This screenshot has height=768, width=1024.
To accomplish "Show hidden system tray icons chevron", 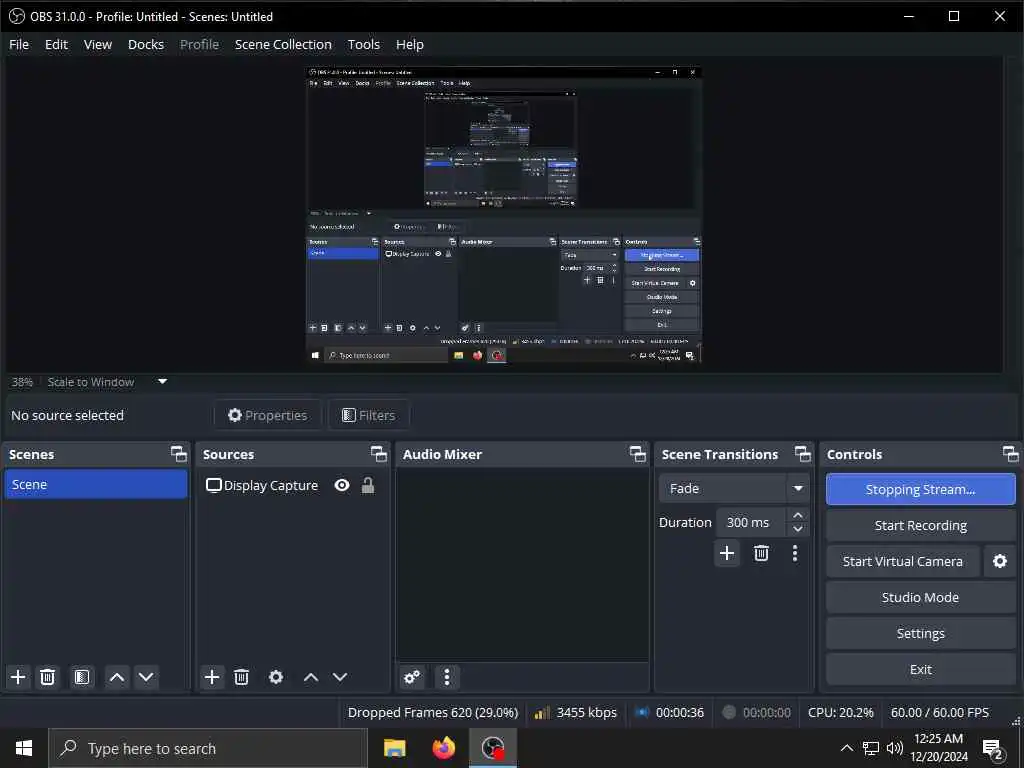I will (846, 748).
